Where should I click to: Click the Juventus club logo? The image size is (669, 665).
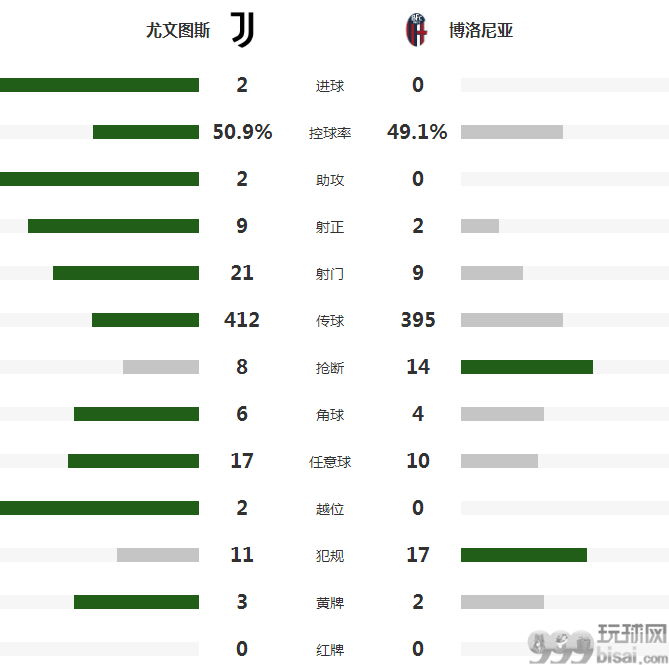point(243,29)
